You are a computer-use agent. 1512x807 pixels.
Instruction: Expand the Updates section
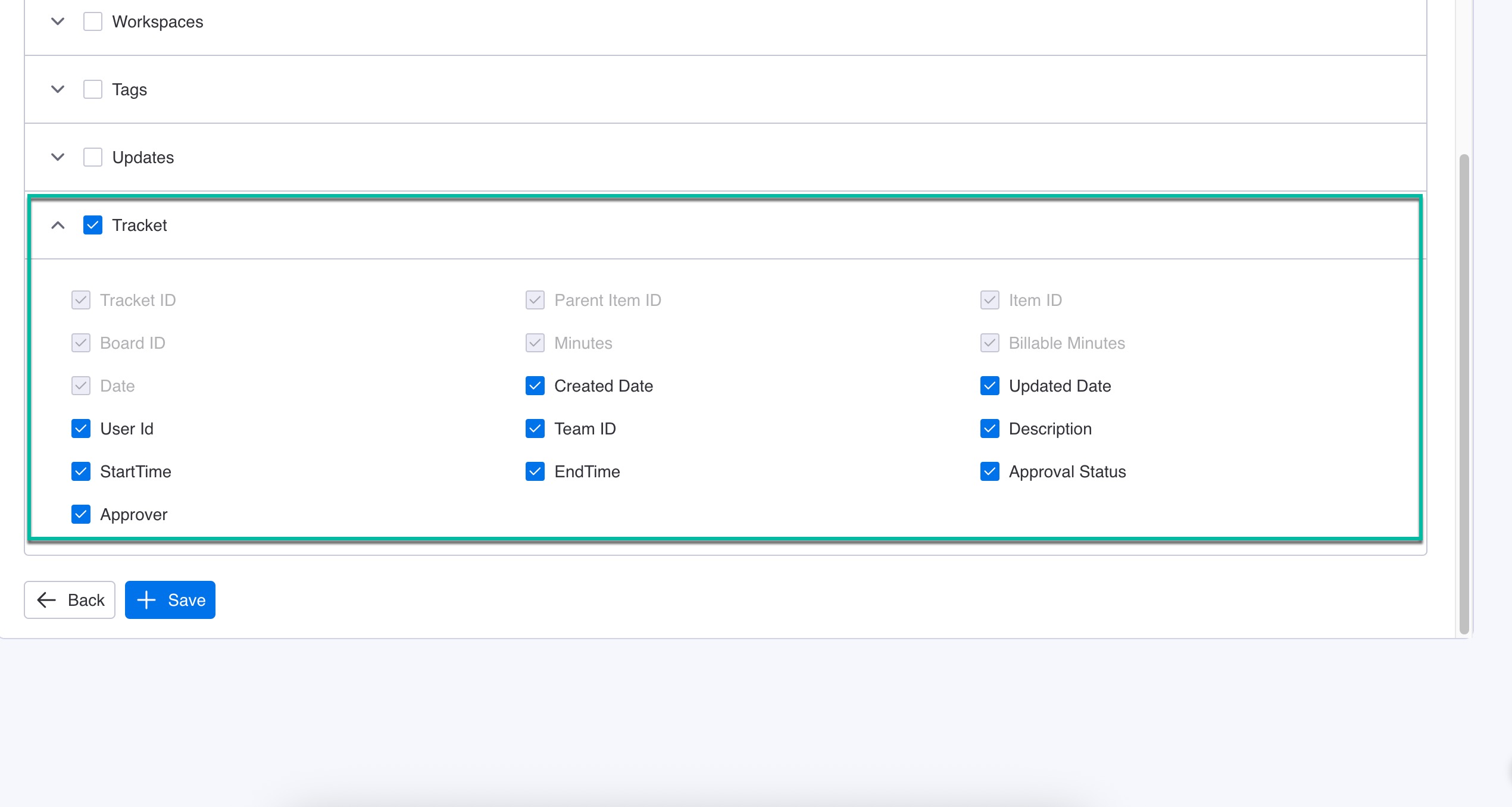pos(58,157)
